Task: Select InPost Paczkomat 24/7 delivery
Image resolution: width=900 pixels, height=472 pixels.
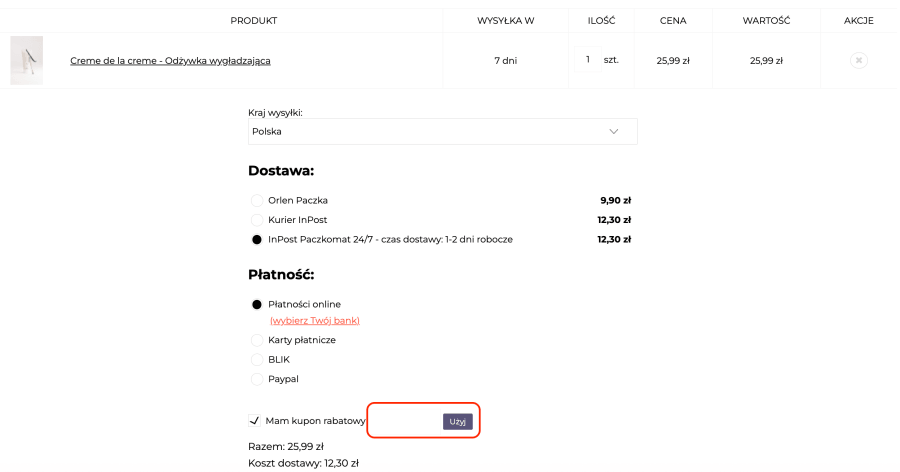Action: pyautogui.click(x=257, y=239)
